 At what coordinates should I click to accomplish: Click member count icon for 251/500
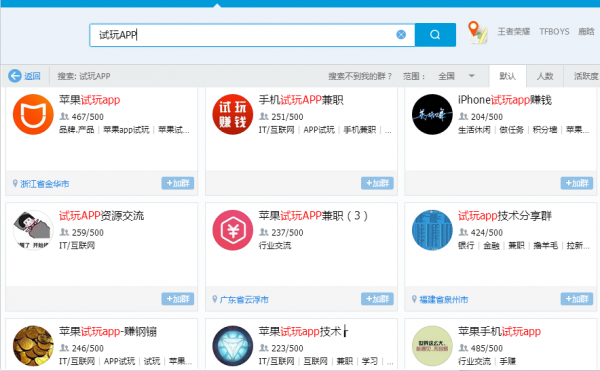[264, 116]
